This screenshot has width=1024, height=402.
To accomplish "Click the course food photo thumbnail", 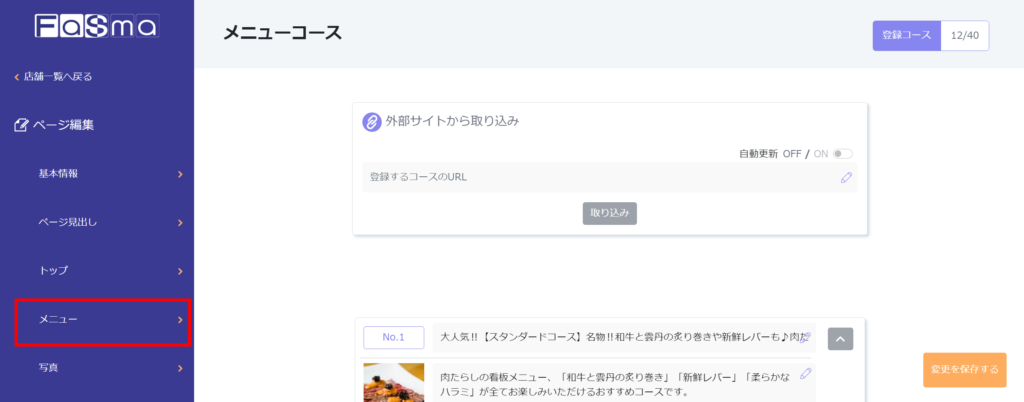I will point(393,382).
